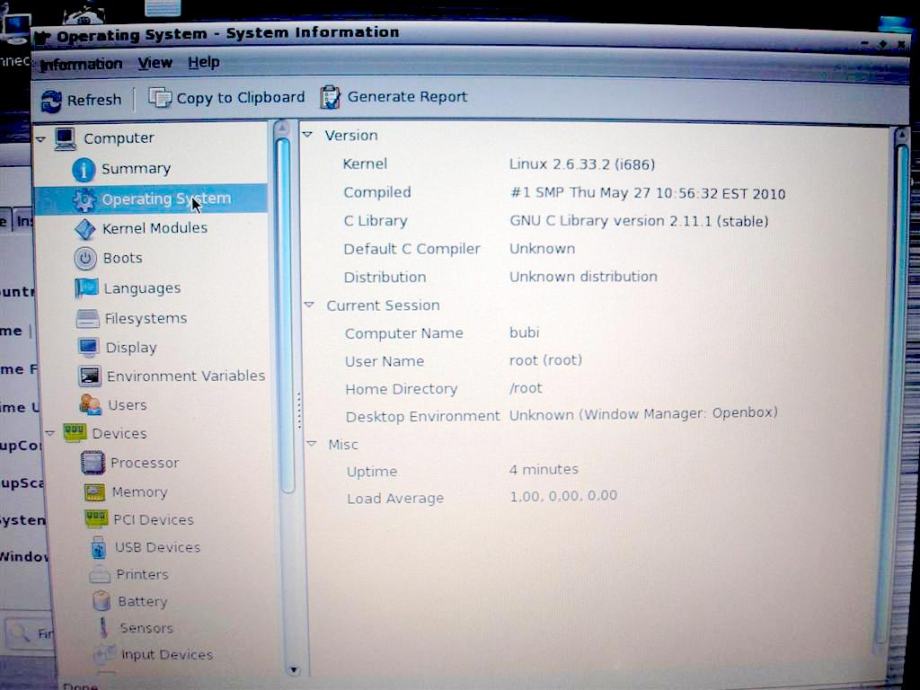
Task: Click the Computer monitor icon in tree
Action: tap(65, 138)
